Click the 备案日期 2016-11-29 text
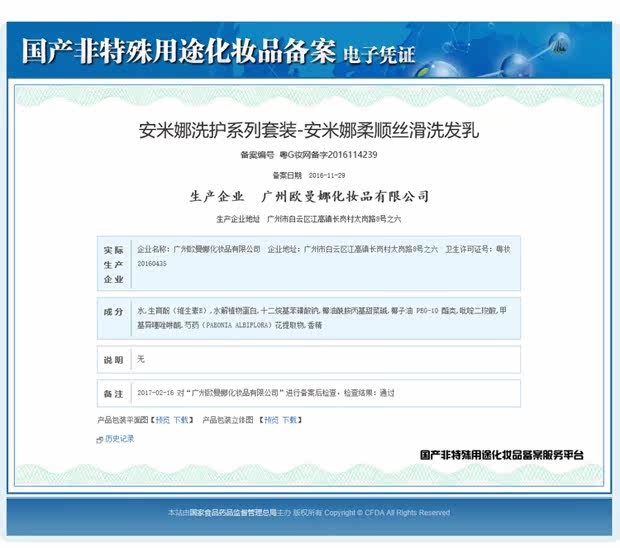Image resolution: width=620 pixels, height=548 pixels. [x=309, y=175]
